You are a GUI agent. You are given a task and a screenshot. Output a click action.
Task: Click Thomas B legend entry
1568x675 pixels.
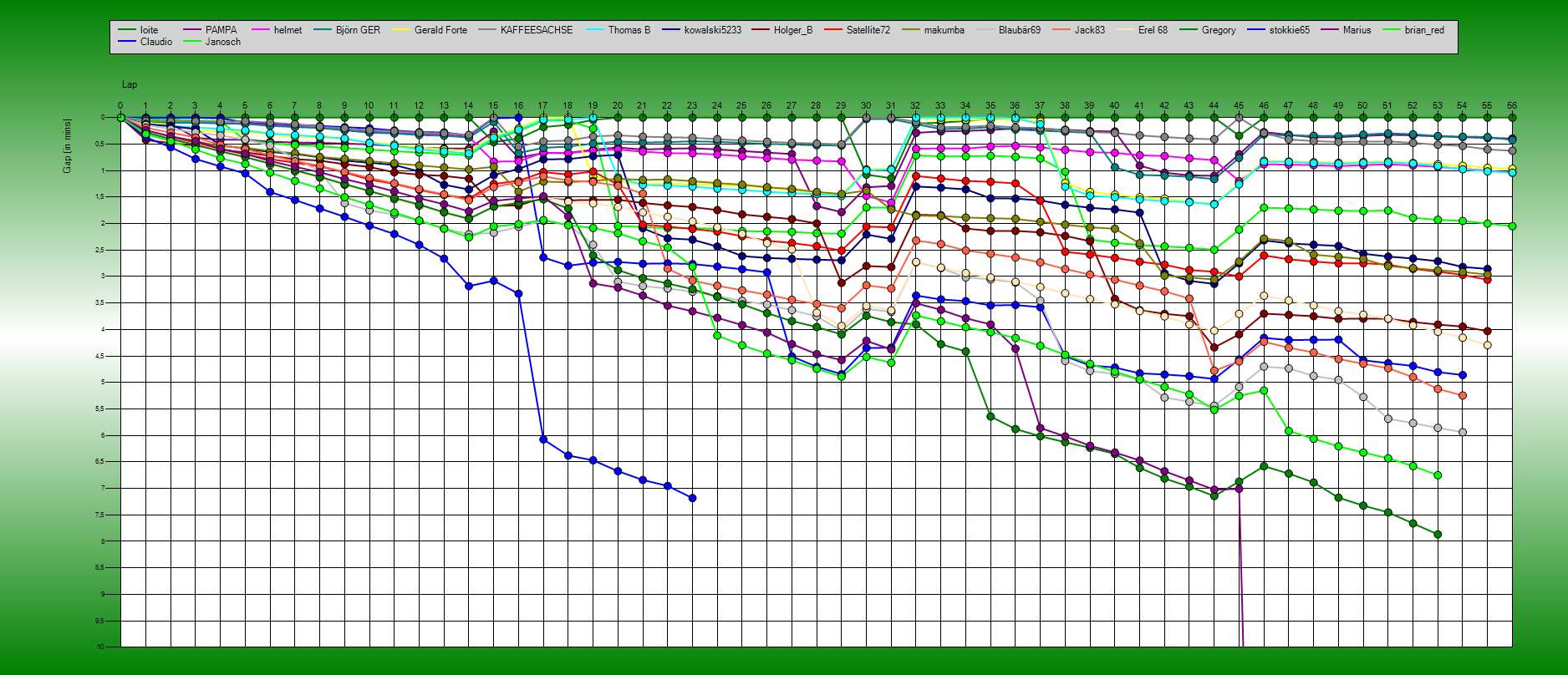629,30
